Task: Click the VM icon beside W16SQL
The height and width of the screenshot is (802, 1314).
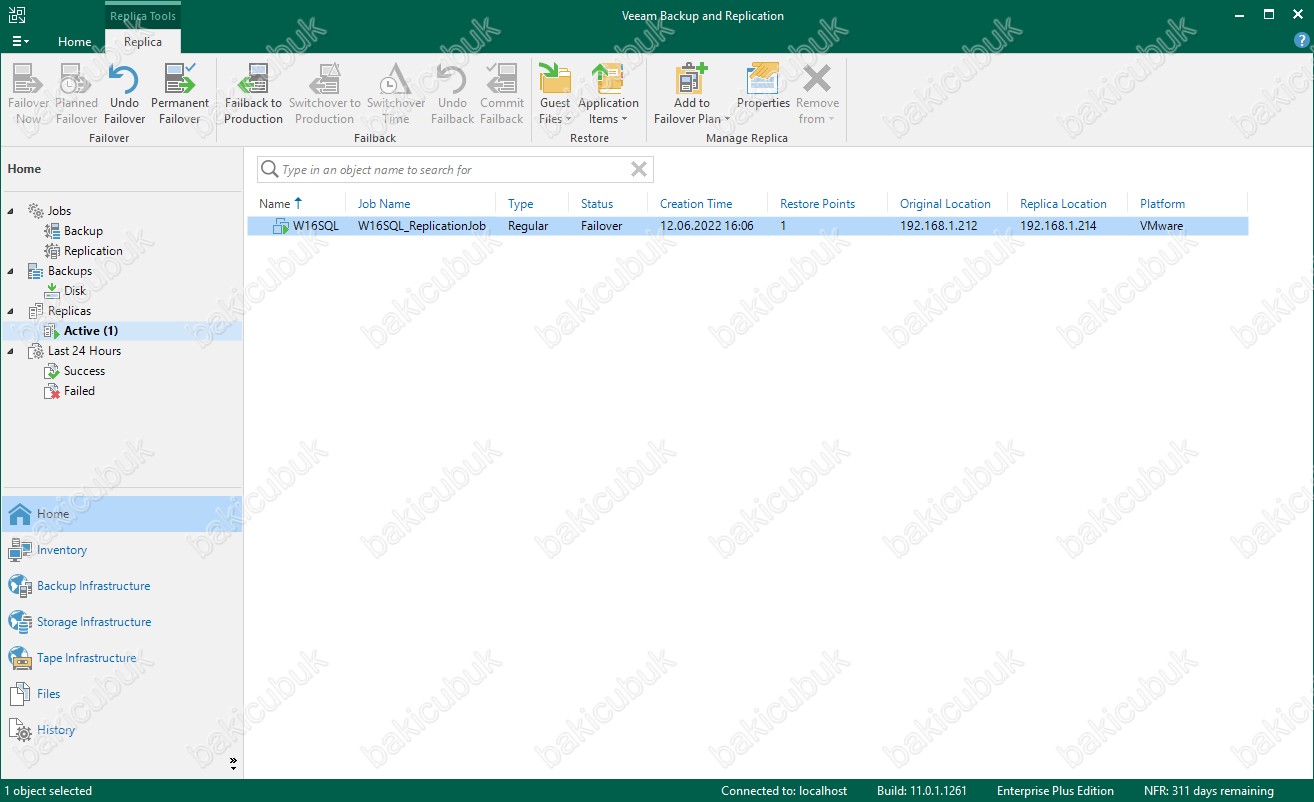Action: click(x=281, y=226)
